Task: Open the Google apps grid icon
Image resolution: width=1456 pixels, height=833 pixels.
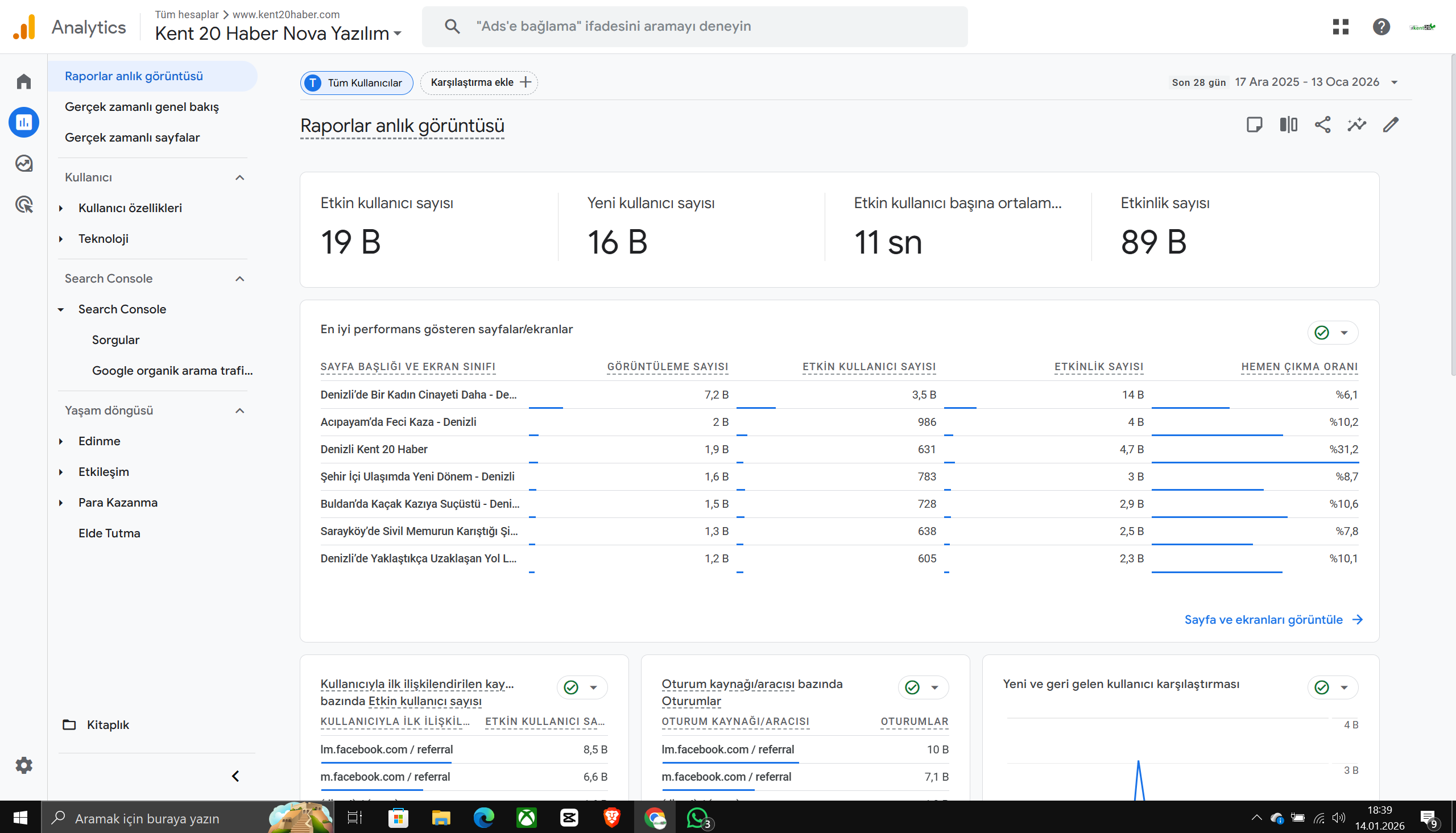Action: coord(1341,26)
